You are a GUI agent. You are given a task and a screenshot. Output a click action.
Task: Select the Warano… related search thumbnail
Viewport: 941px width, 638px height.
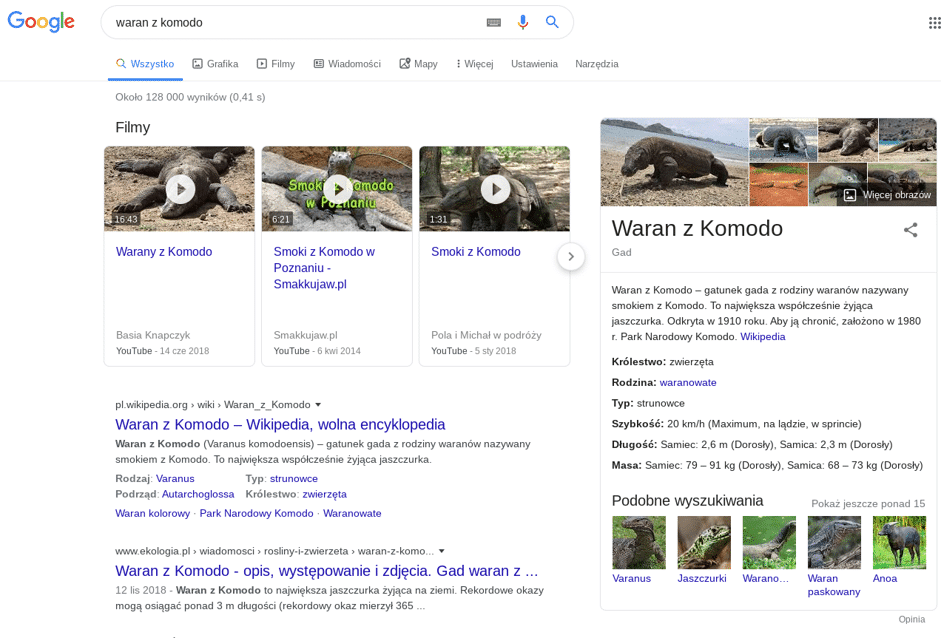(x=769, y=543)
